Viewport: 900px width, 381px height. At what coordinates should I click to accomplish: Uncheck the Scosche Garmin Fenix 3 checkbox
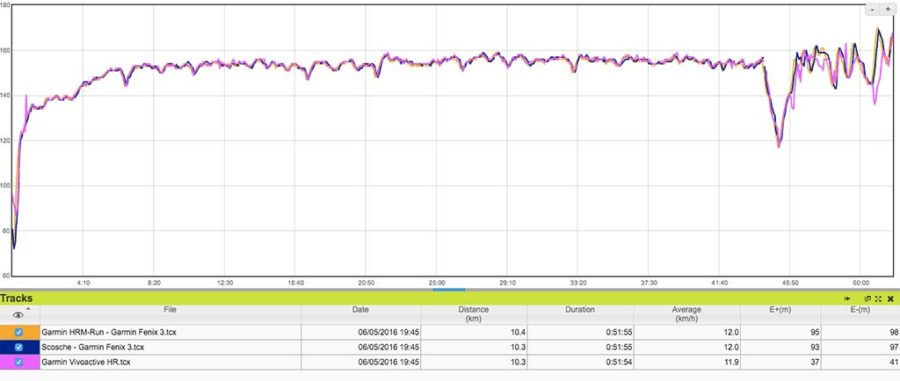pyautogui.click(x=19, y=347)
